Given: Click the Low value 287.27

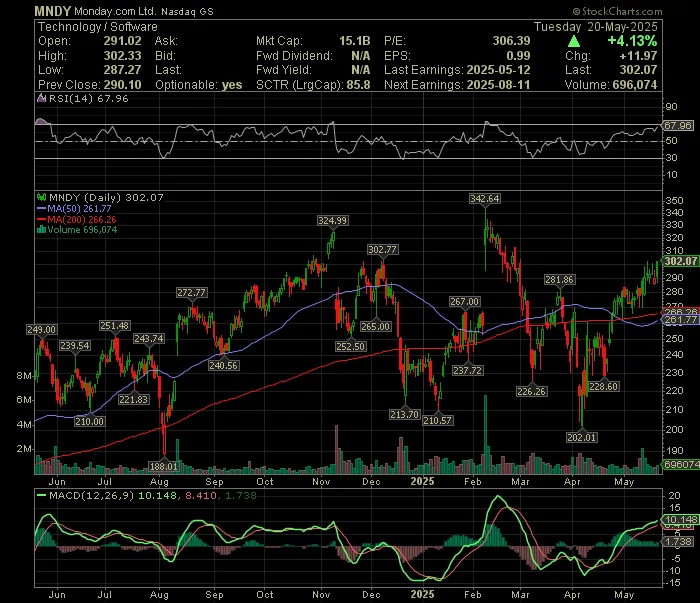Looking at the screenshot, I should tap(122, 70).
